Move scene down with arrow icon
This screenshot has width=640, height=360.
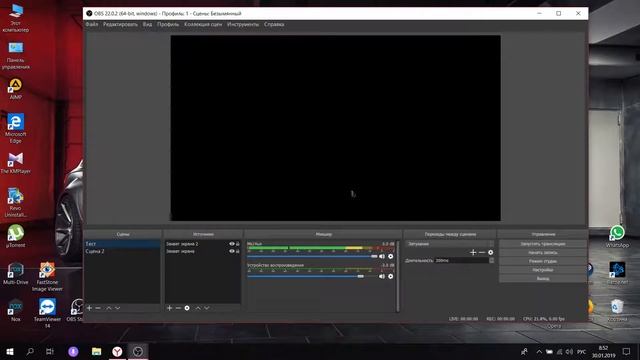pyautogui.click(x=118, y=308)
